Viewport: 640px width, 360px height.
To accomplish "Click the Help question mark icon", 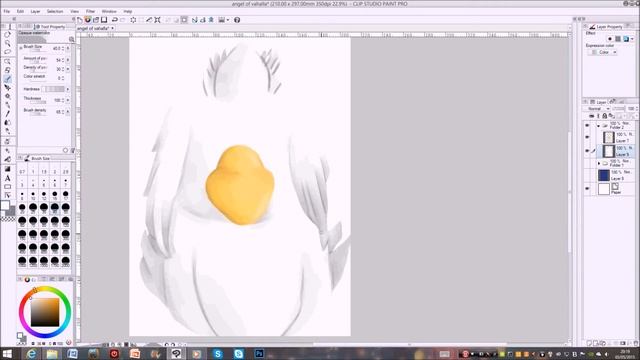I will 237,20.
